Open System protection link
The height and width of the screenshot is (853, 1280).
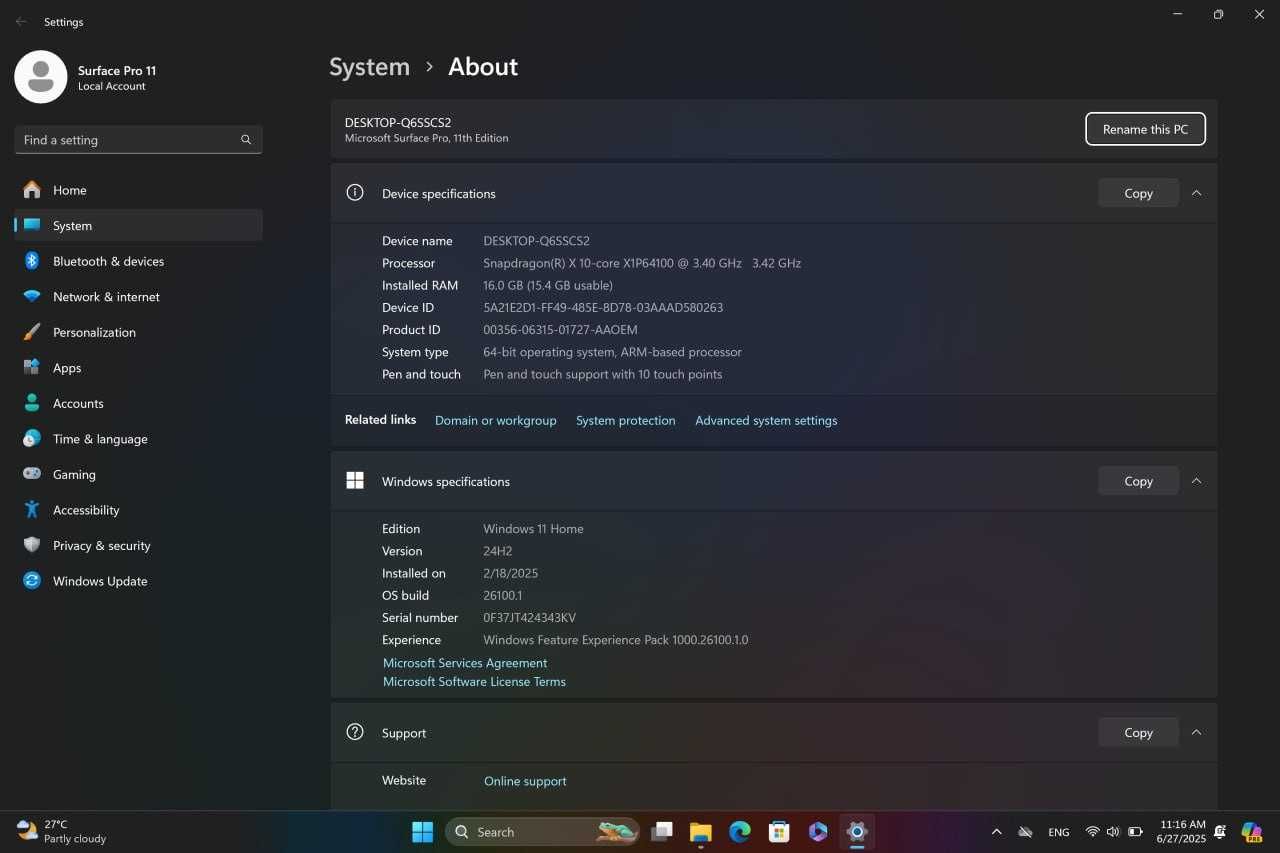point(625,421)
